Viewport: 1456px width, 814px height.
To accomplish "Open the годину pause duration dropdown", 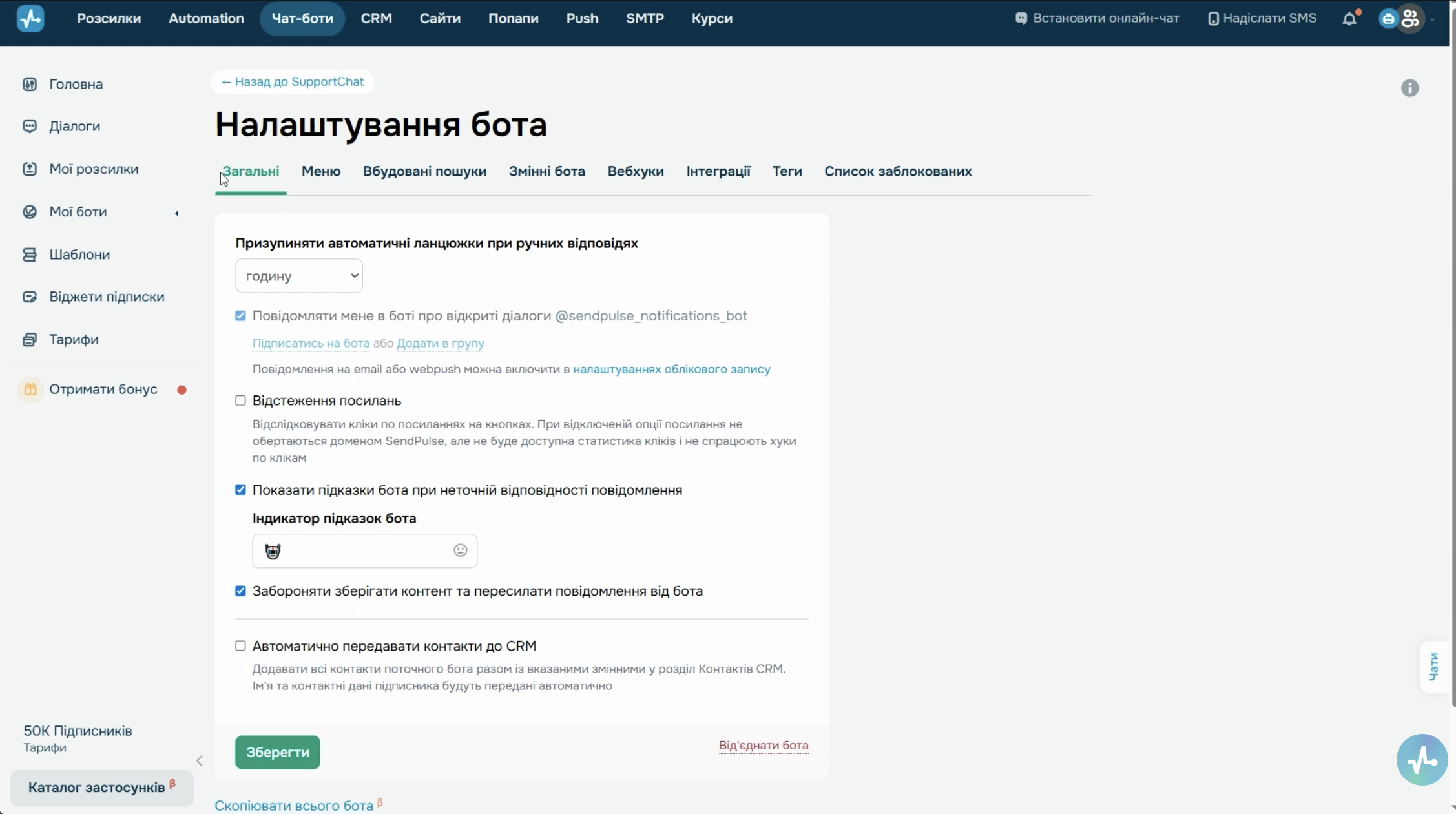I will 299,276.
